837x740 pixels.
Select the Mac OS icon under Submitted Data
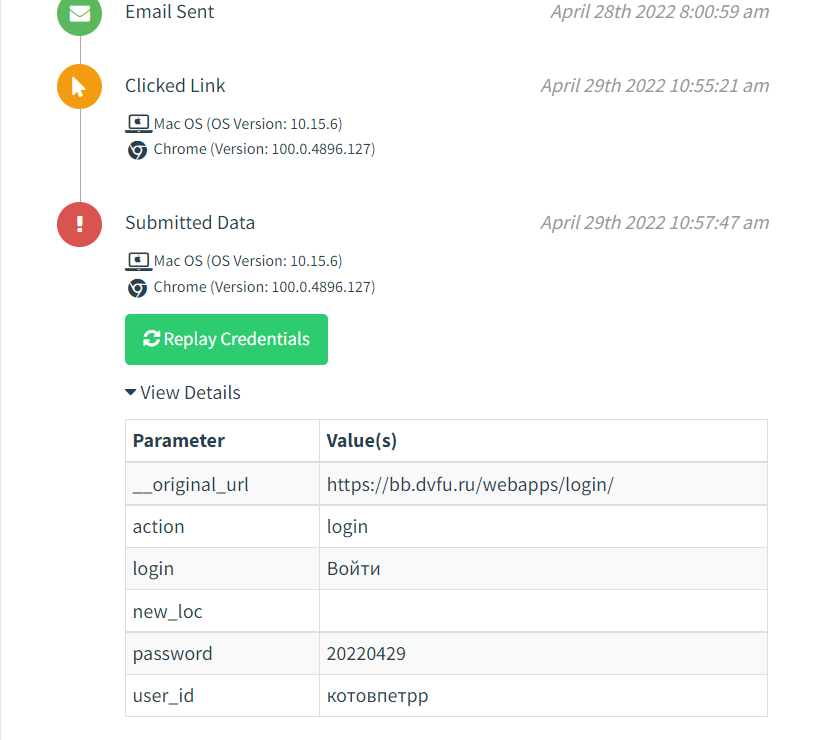[137, 260]
